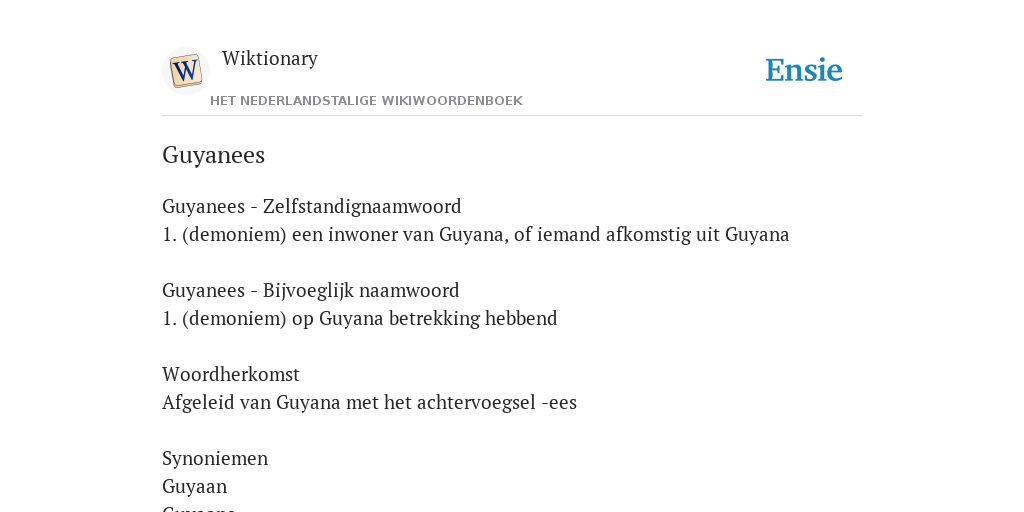
Task: Click the 'Guyanees - Zelfstandignaamwoord' line
Action: [x=312, y=206]
